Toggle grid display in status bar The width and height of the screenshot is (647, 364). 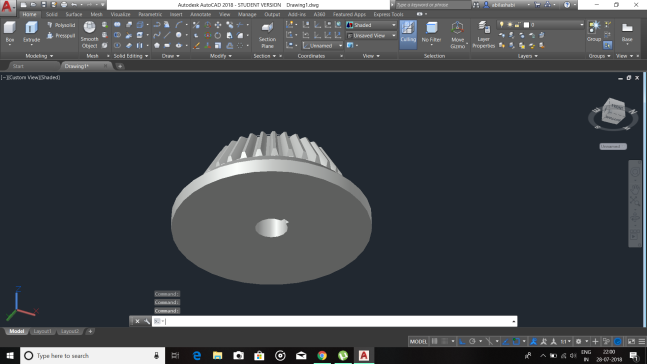point(434,341)
